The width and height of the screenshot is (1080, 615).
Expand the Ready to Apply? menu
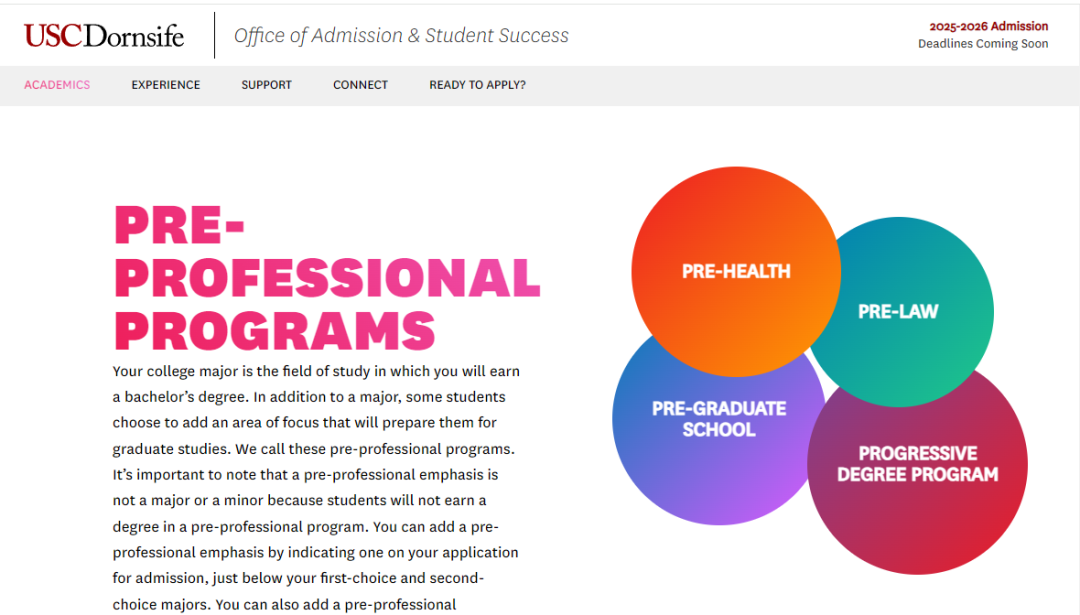pos(477,85)
